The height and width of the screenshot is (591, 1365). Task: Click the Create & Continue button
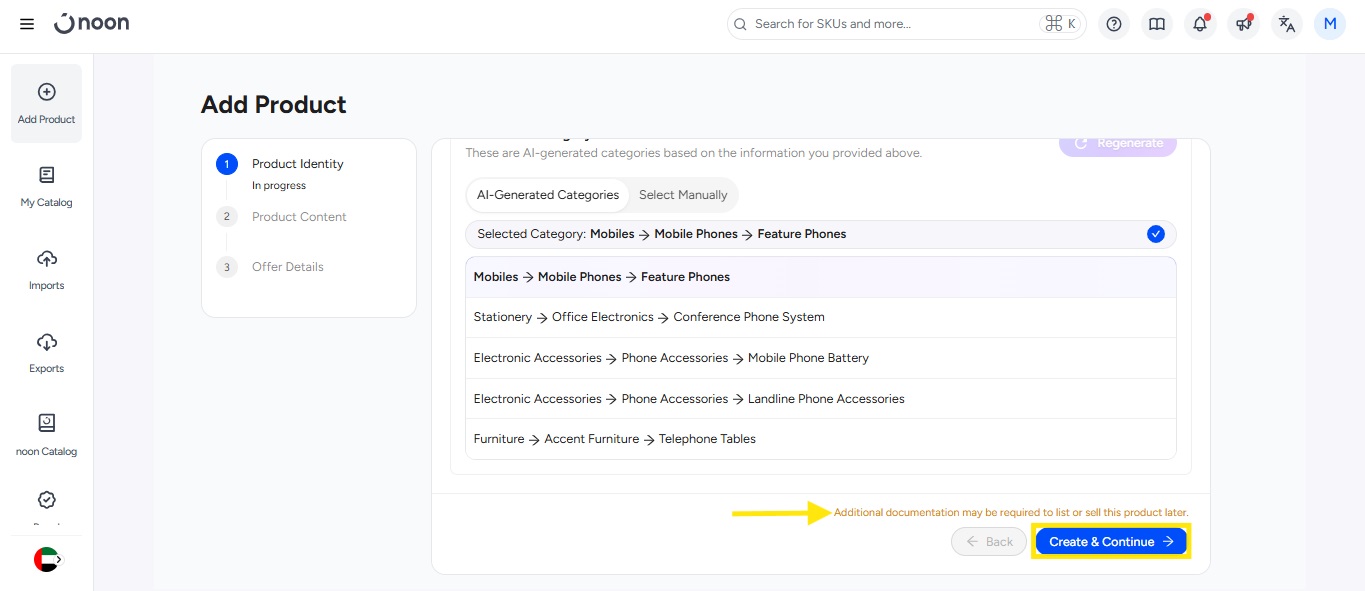coord(1111,542)
